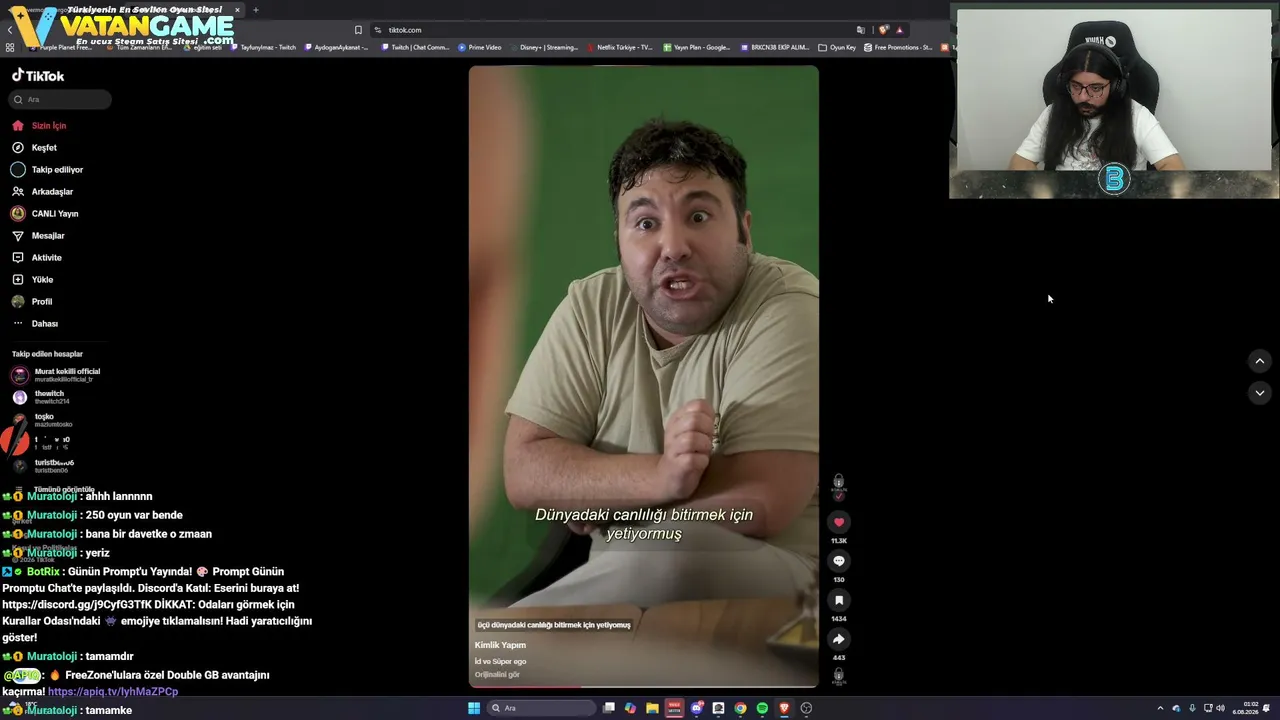This screenshot has height=720, width=1280.
Task: Open the Sizin İçin feed
Action: point(39,126)
